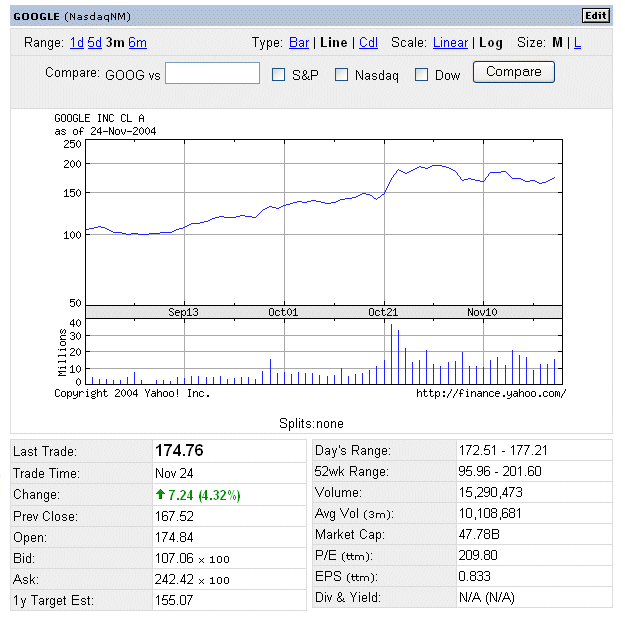Click the change value 7.24 (4.32%)
625x621 pixels.
coord(204,495)
